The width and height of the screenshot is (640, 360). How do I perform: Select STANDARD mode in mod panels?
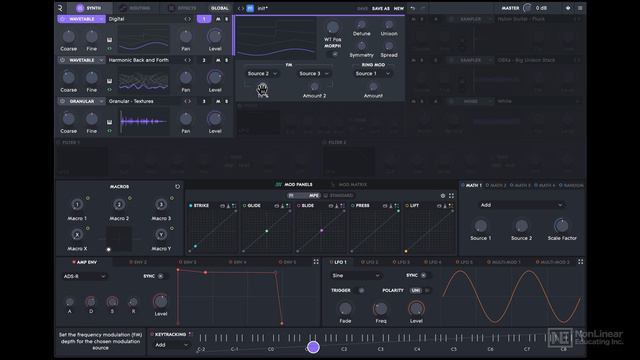[x=339, y=196]
